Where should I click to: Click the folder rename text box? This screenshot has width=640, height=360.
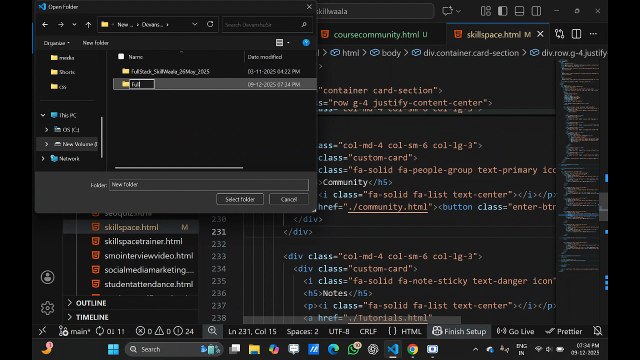(x=142, y=84)
